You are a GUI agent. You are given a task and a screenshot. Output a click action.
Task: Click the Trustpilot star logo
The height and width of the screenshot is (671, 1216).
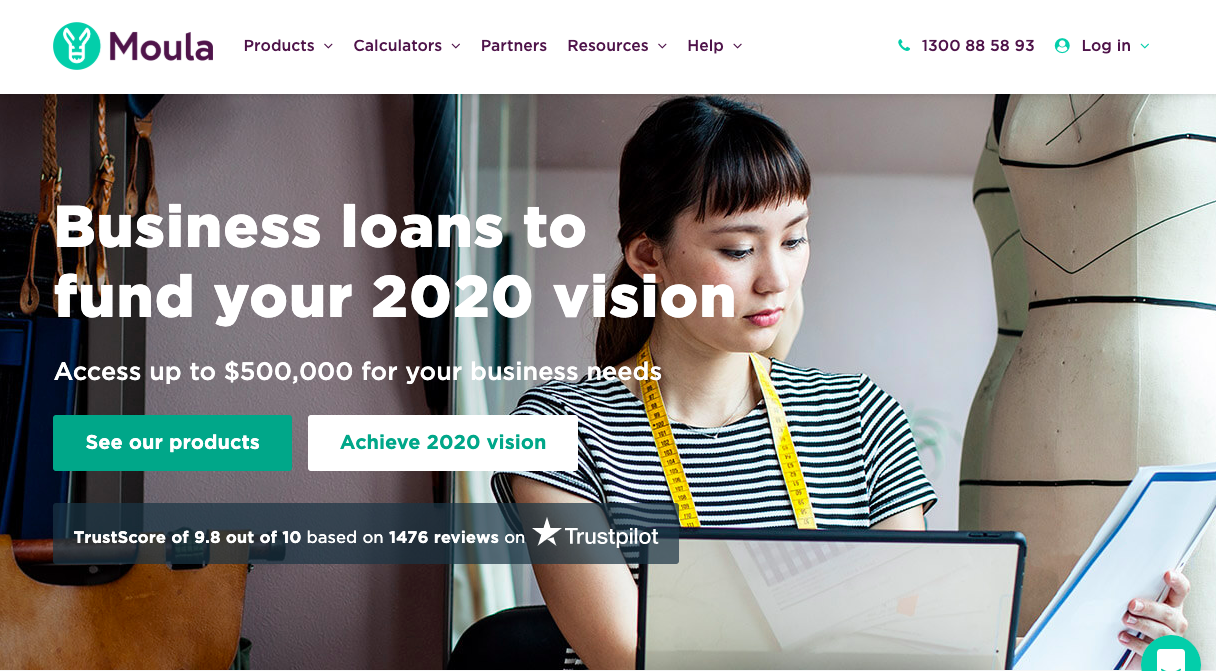(x=547, y=533)
